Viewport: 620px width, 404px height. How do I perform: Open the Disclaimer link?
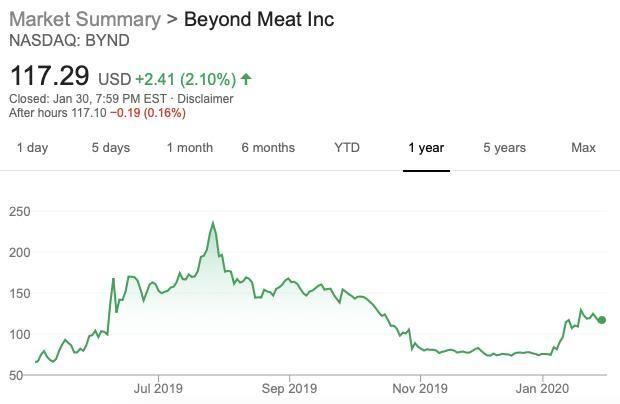(207, 99)
